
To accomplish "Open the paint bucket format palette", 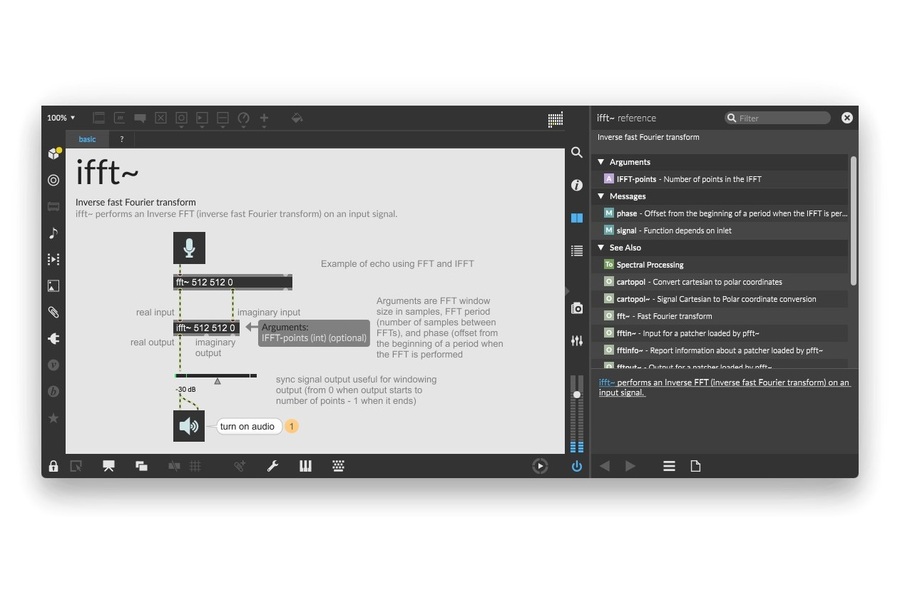I will pos(297,118).
